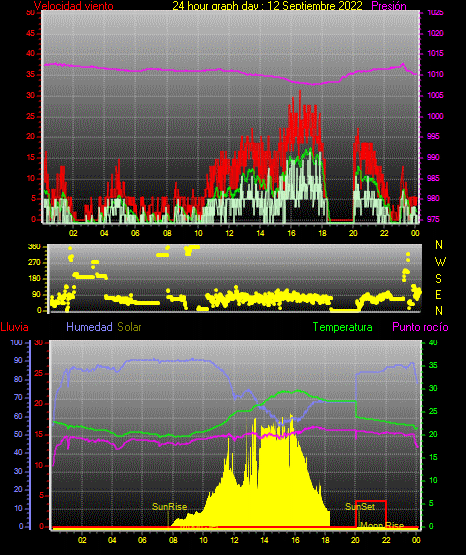Click the 'Lluvia' legend label
This screenshot has height=555, width=466.
(x=15, y=327)
